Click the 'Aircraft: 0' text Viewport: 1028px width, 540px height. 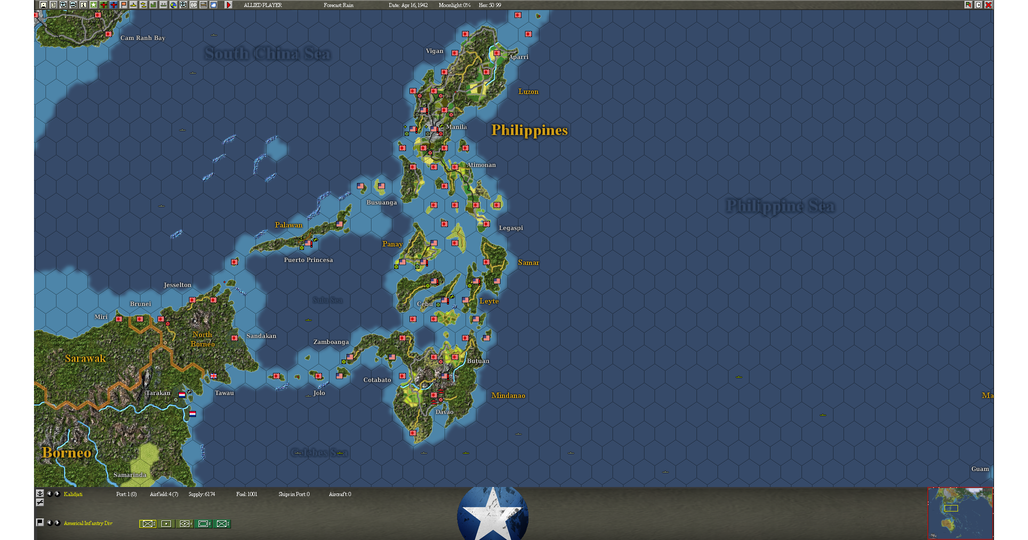click(x=340, y=494)
